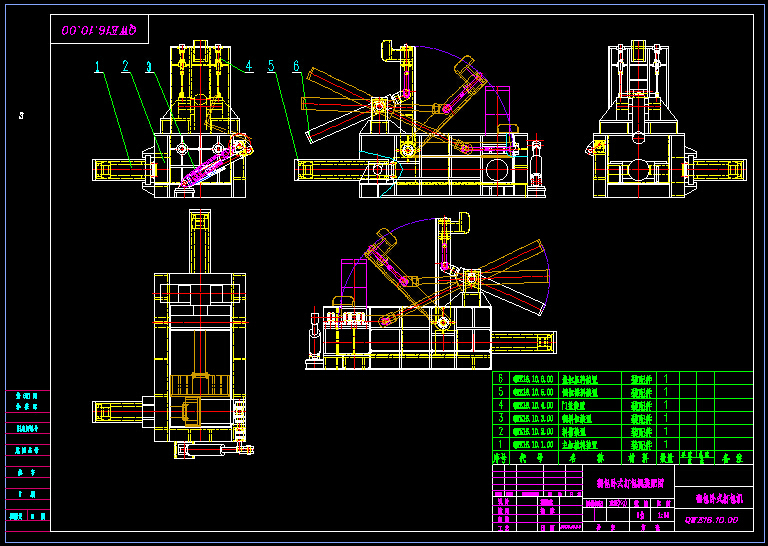Select balloon number 6 callout label

(x=296, y=66)
